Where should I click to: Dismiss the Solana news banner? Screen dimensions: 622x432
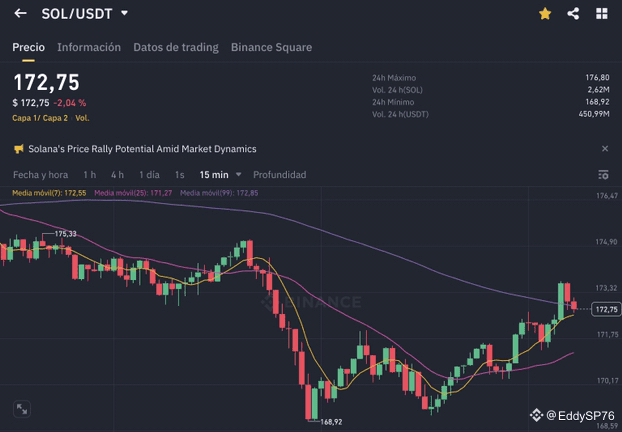[604, 149]
